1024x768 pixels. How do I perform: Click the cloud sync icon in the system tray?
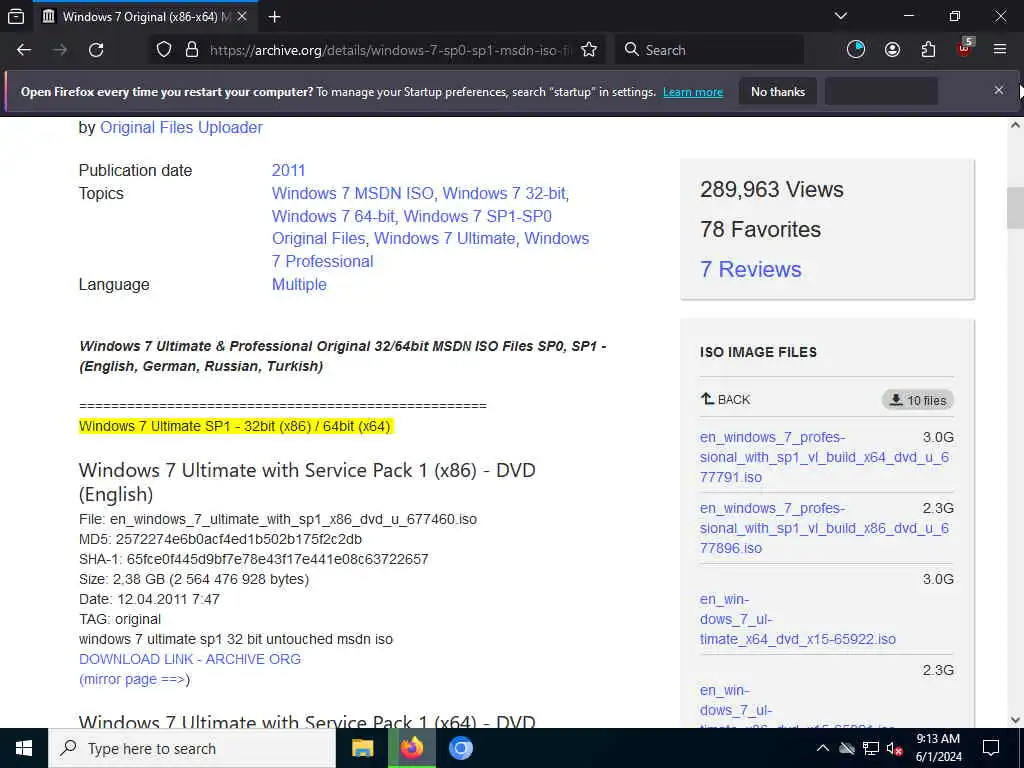point(846,748)
